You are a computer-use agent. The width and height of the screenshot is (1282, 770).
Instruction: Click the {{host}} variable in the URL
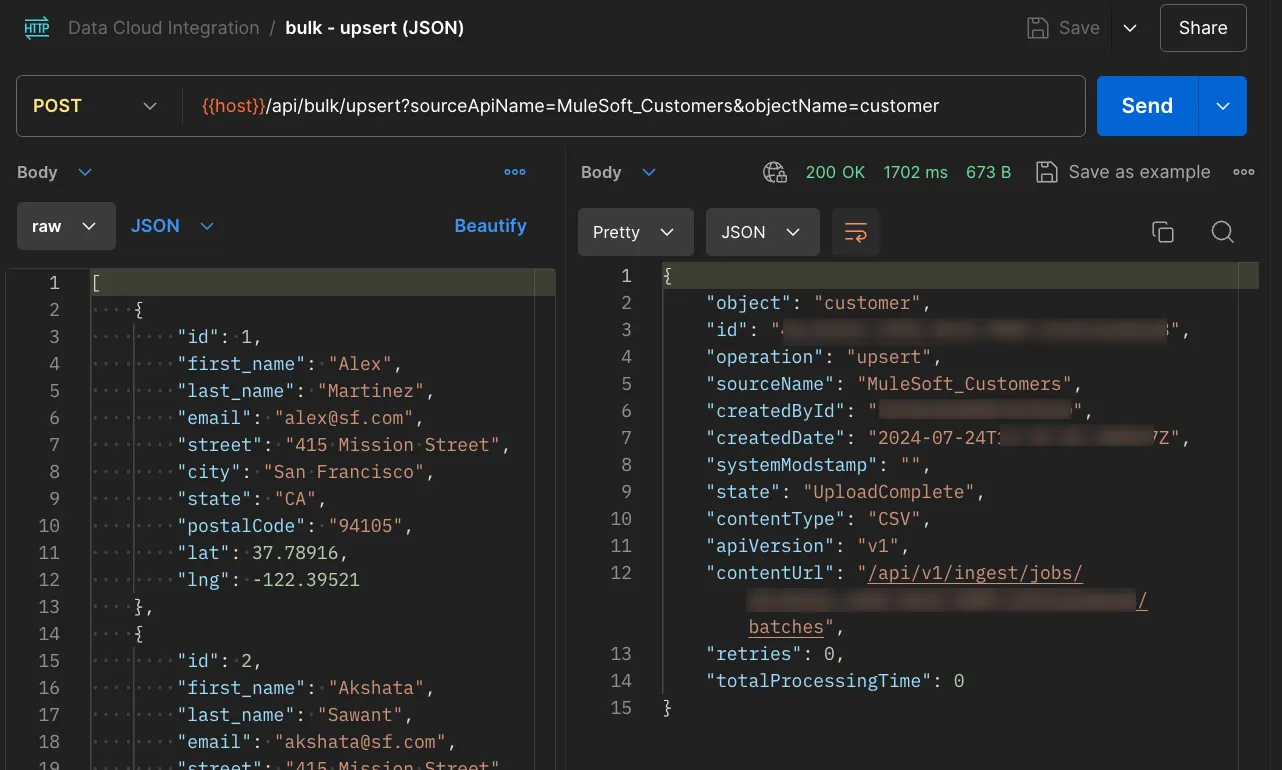[x=234, y=106]
